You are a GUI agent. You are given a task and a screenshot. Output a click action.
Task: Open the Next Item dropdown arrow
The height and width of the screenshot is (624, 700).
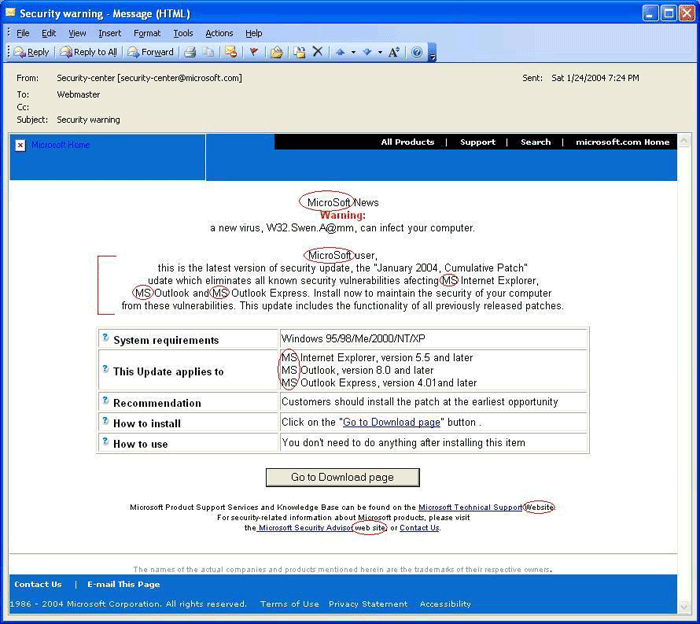380,52
